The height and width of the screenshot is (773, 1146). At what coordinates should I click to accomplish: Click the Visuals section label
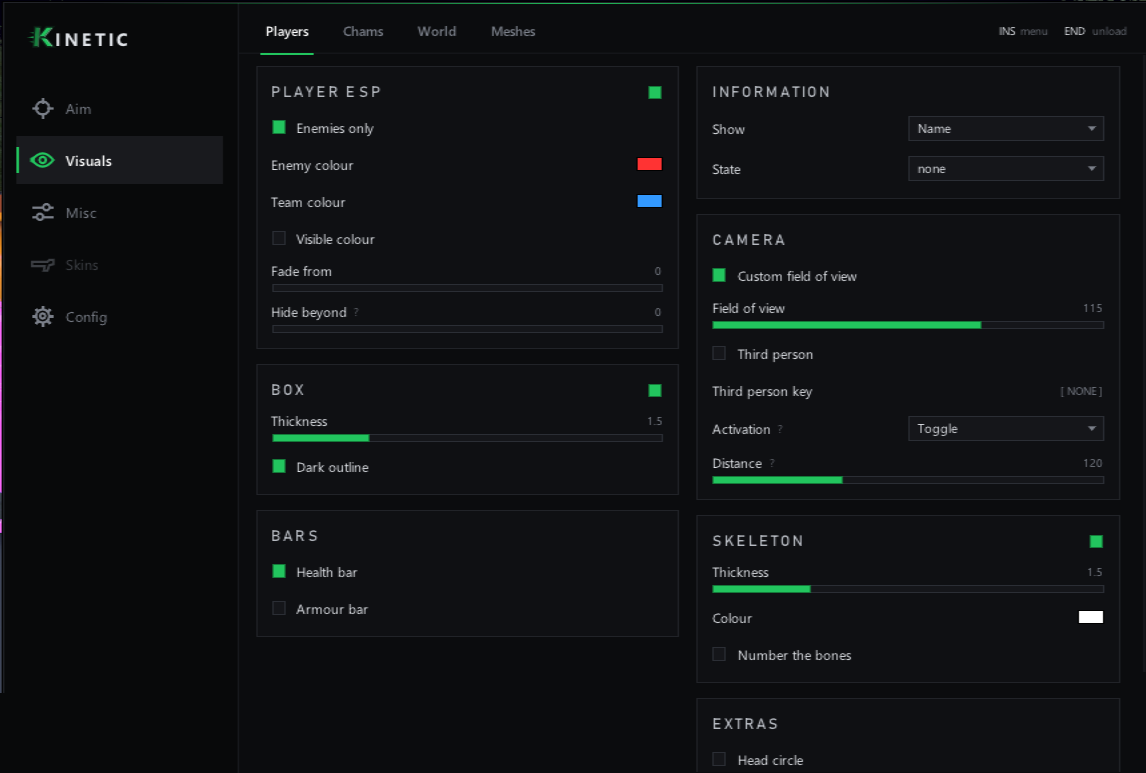click(88, 161)
